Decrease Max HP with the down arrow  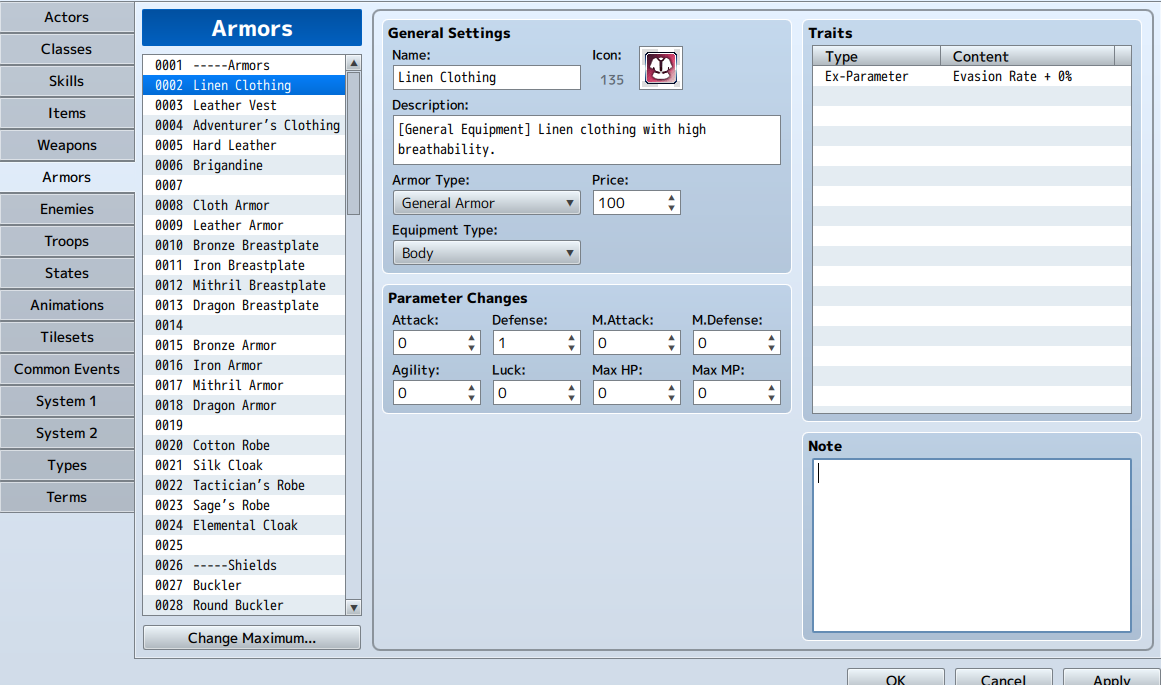click(672, 397)
